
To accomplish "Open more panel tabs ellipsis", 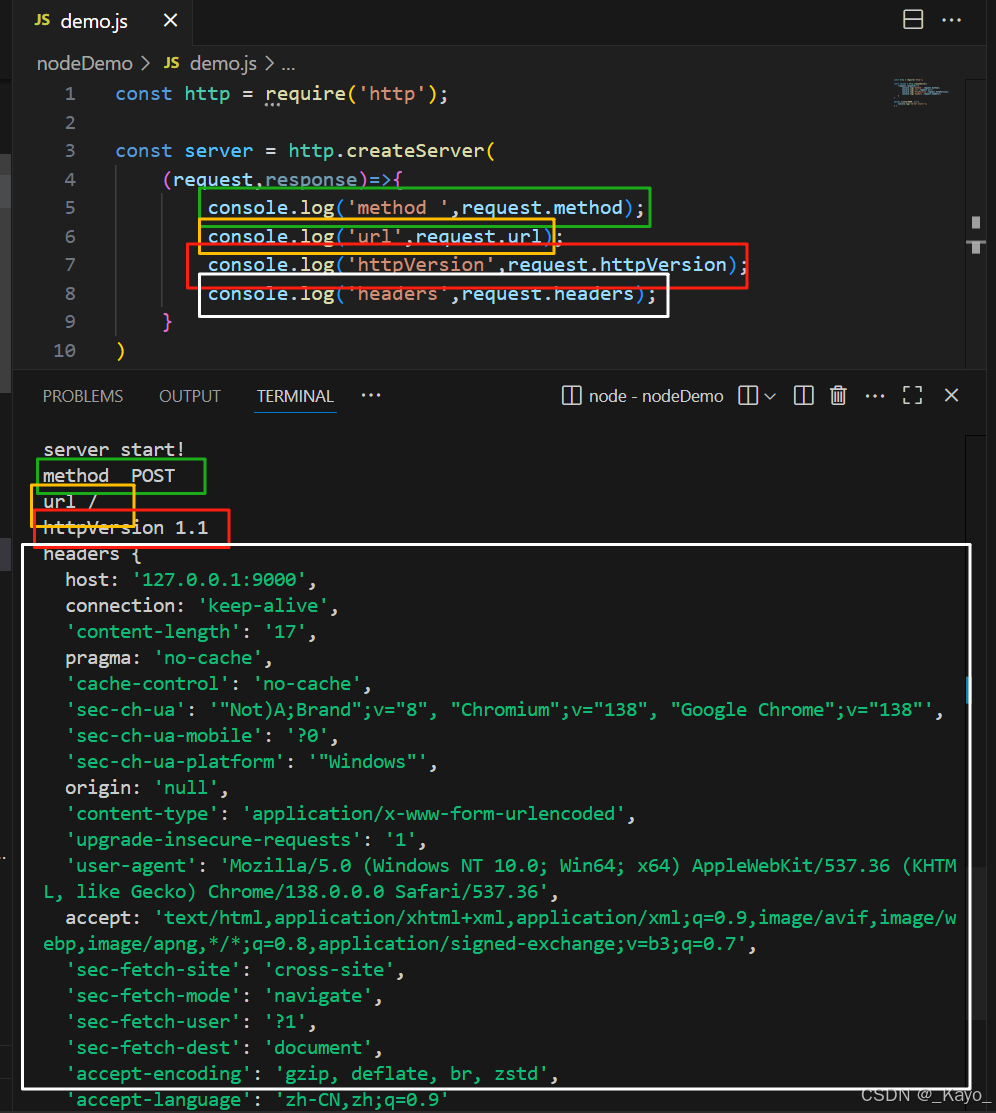I will coord(371,395).
